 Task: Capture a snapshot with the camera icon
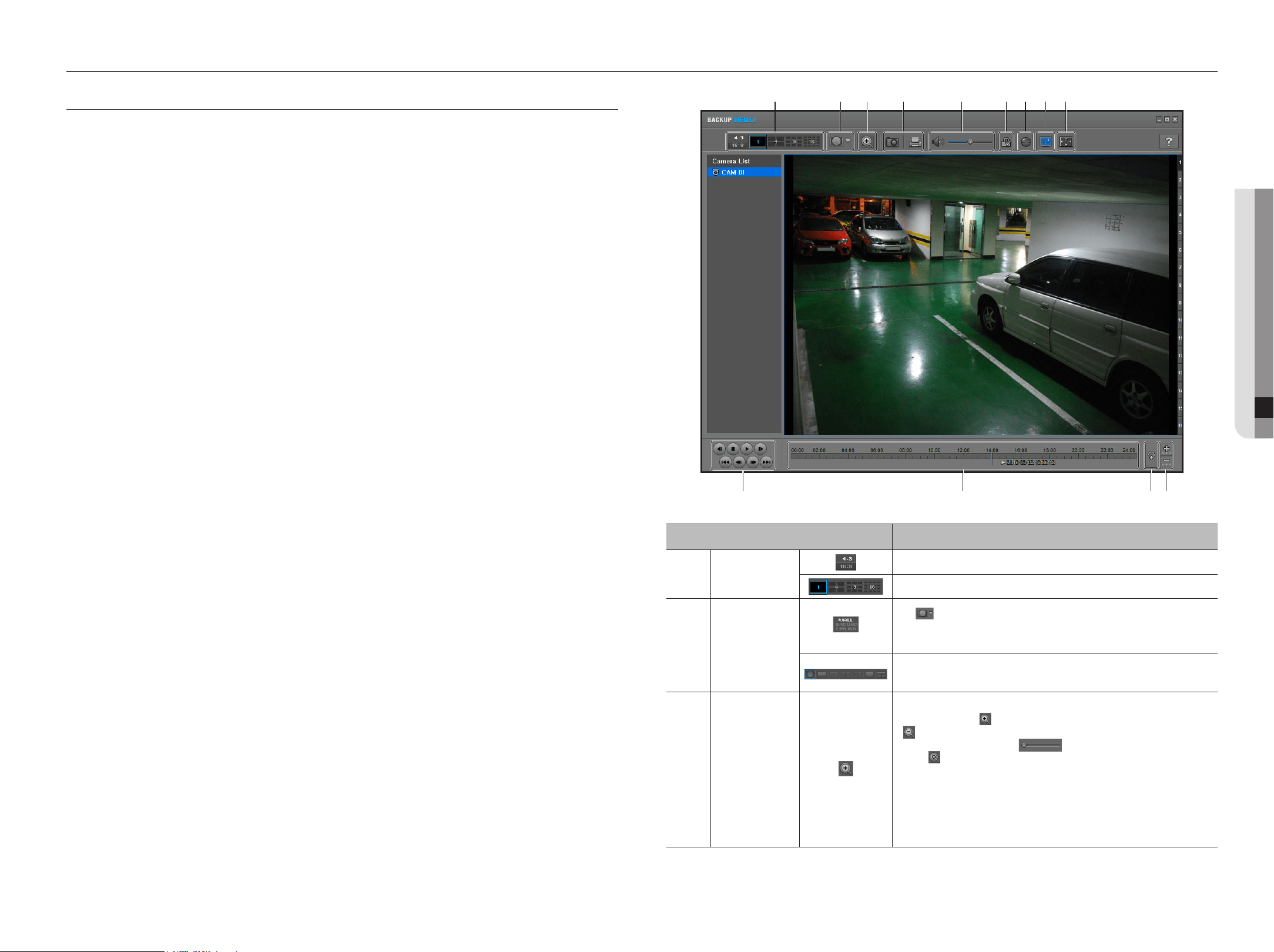[892, 142]
